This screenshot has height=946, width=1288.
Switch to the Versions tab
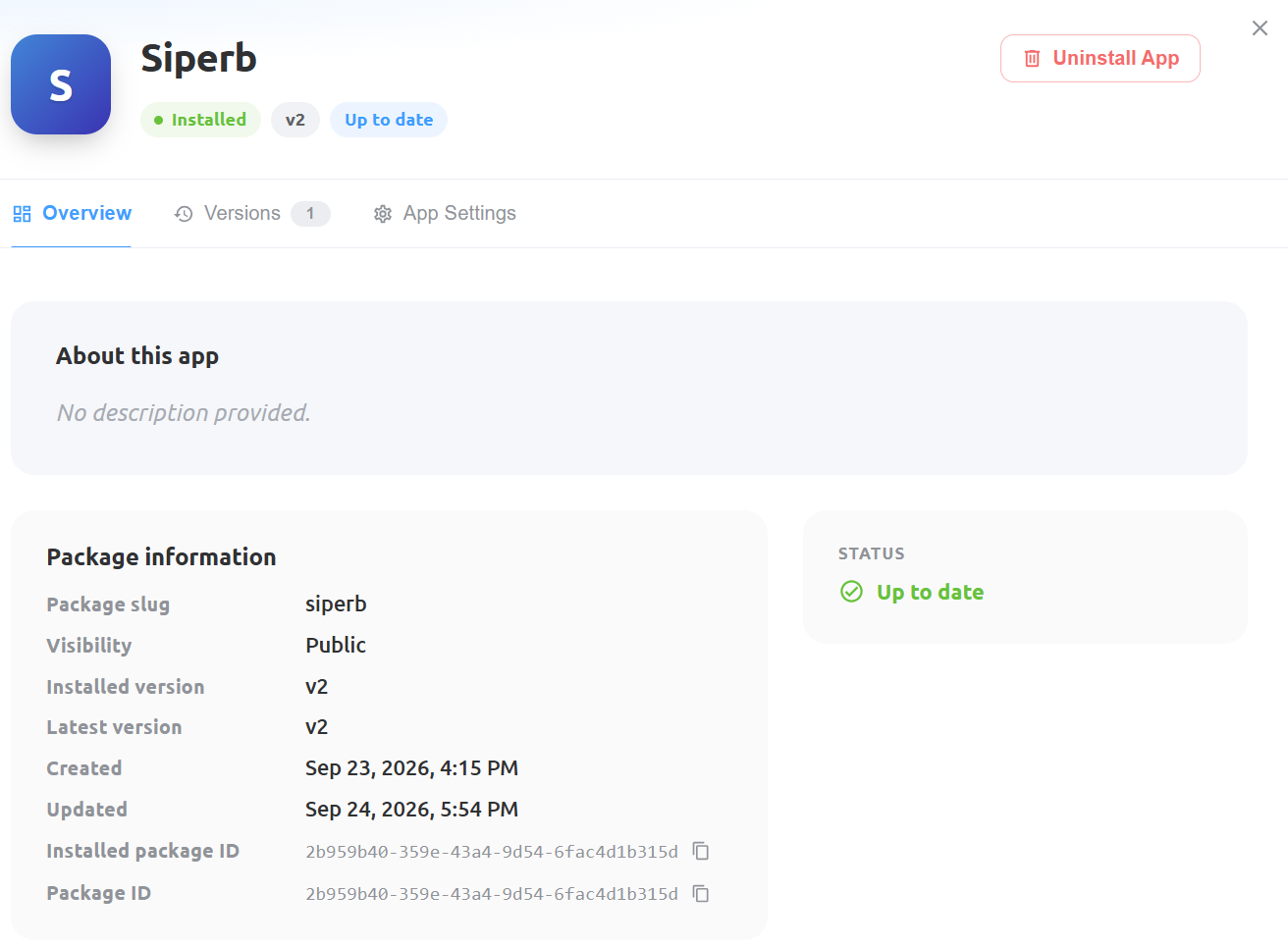[252, 213]
